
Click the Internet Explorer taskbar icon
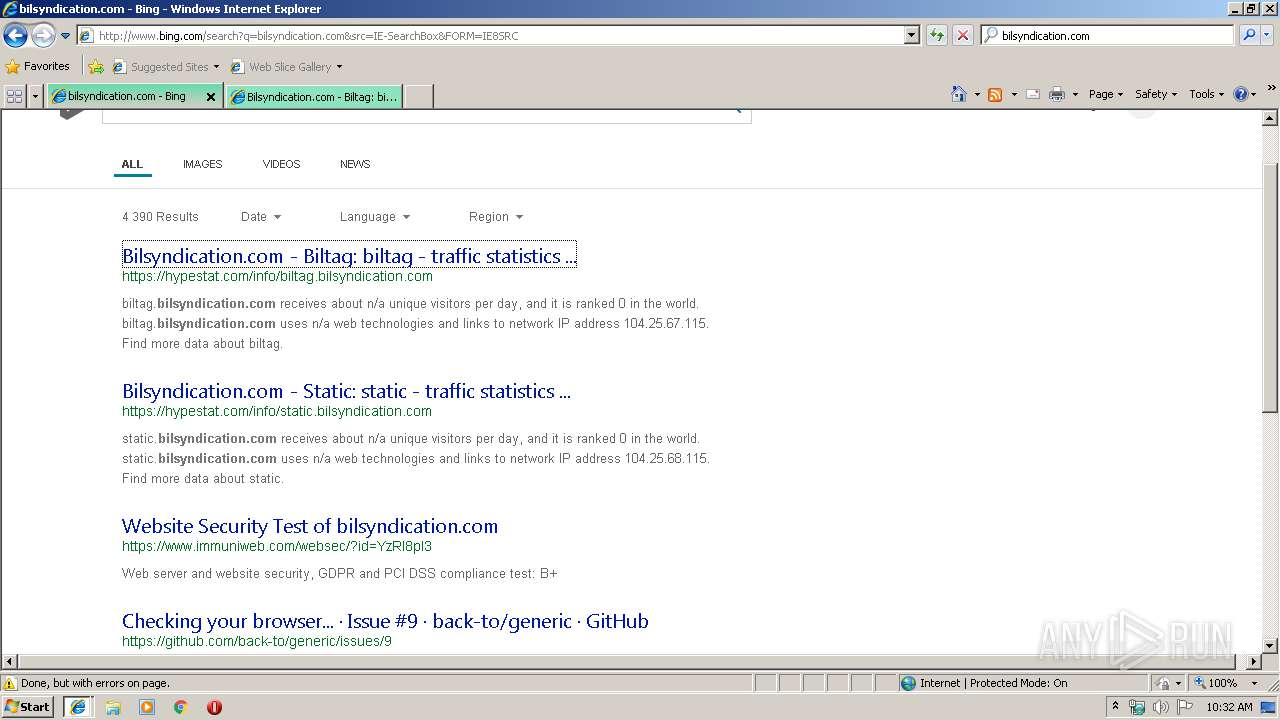[x=78, y=707]
